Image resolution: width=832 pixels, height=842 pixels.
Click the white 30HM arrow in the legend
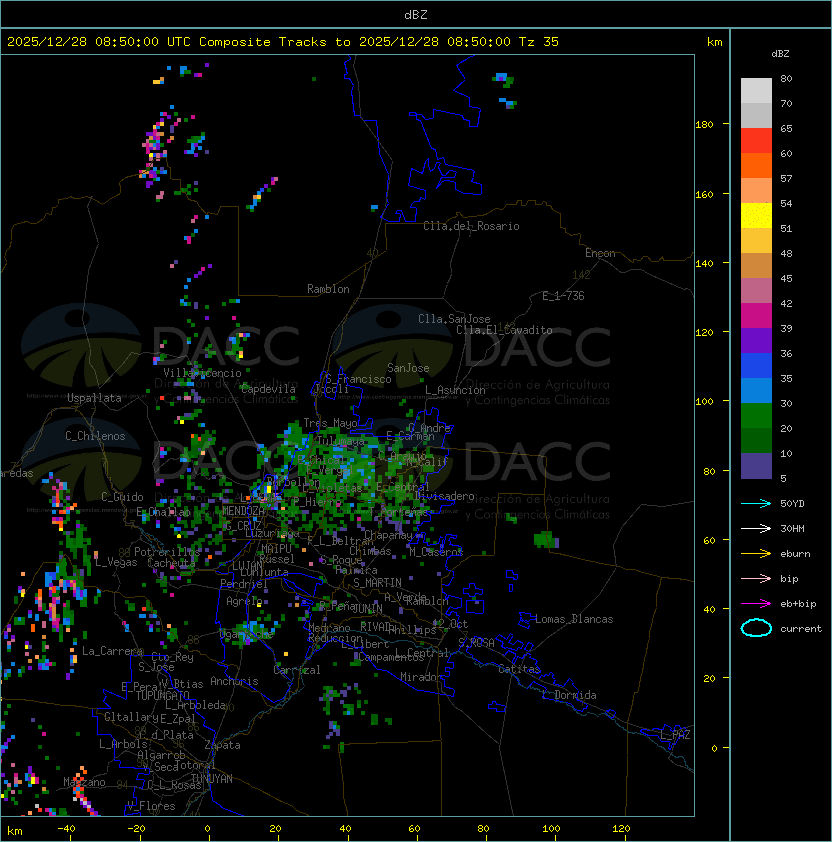[x=756, y=528]
